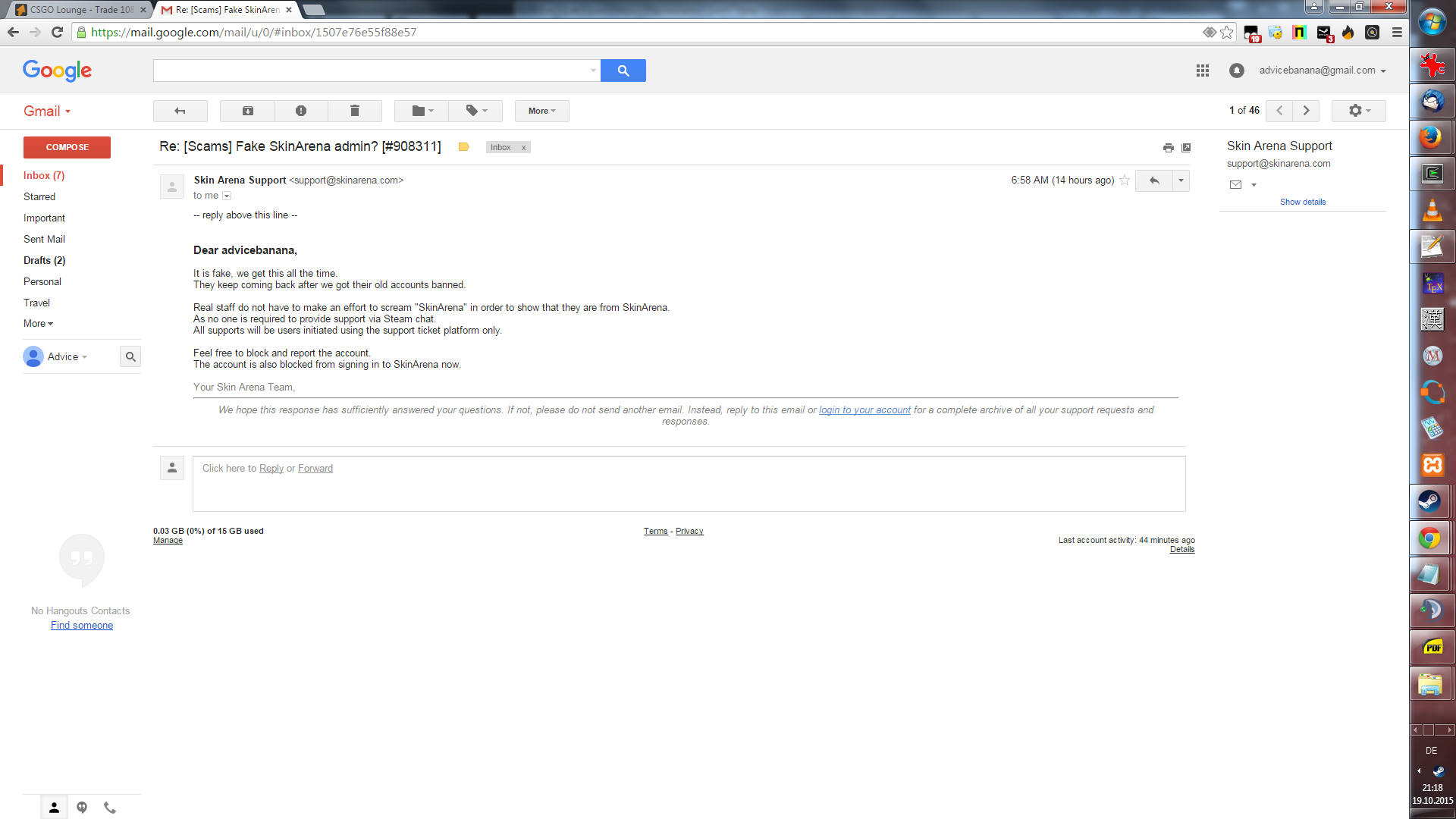Viewport: 1456px width, 819px height.
Task: Delete the email with the trash icon
Action: (355, 111)
